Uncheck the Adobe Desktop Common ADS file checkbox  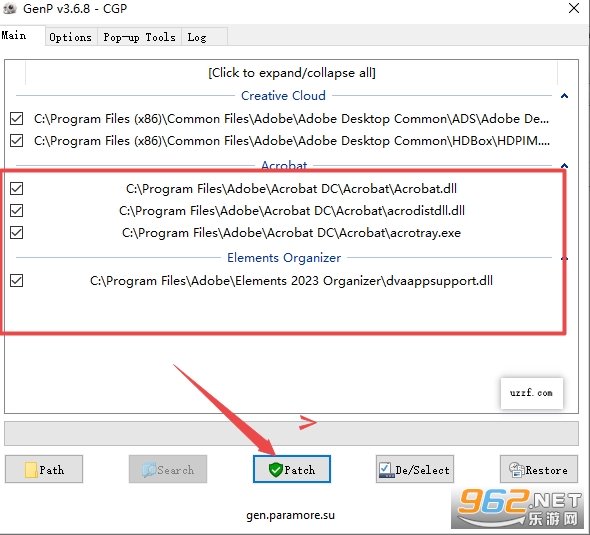tap(17, 119)
